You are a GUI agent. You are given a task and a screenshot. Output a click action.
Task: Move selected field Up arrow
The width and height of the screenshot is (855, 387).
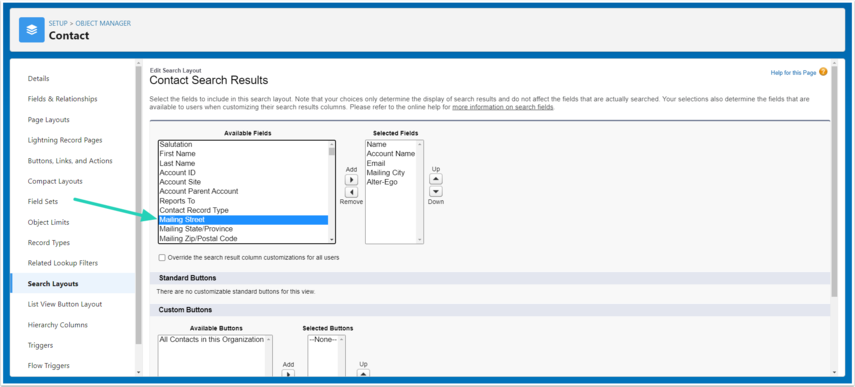[436, 179]
